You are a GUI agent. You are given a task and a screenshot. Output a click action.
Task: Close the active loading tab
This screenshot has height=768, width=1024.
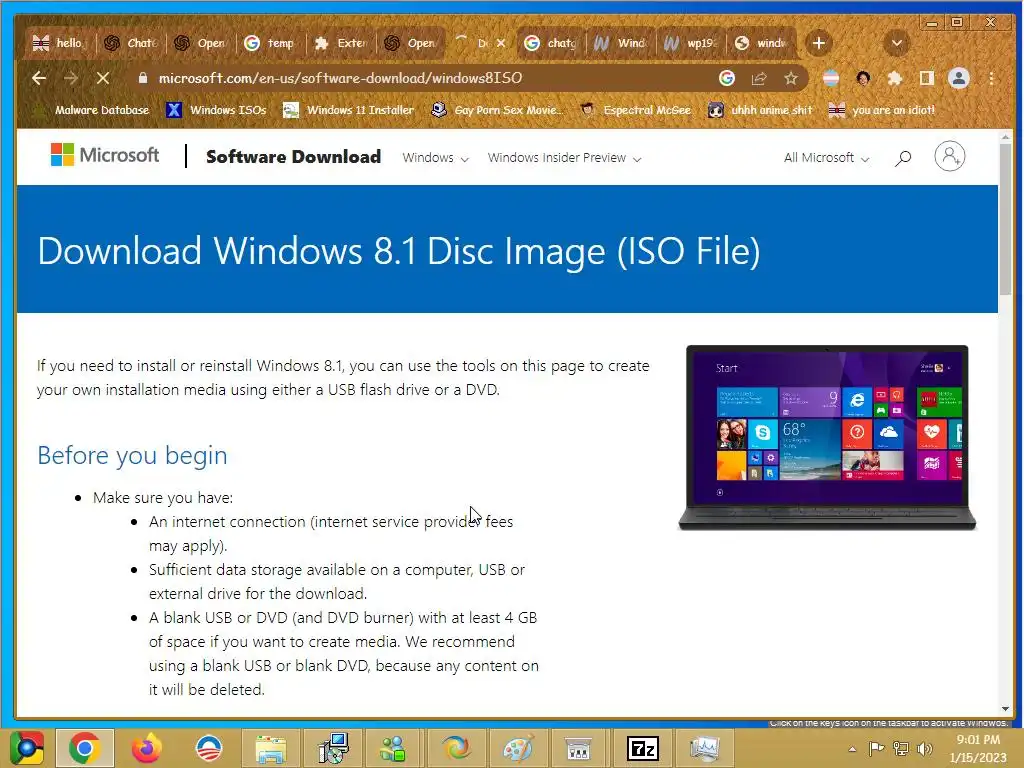point(501,43)
